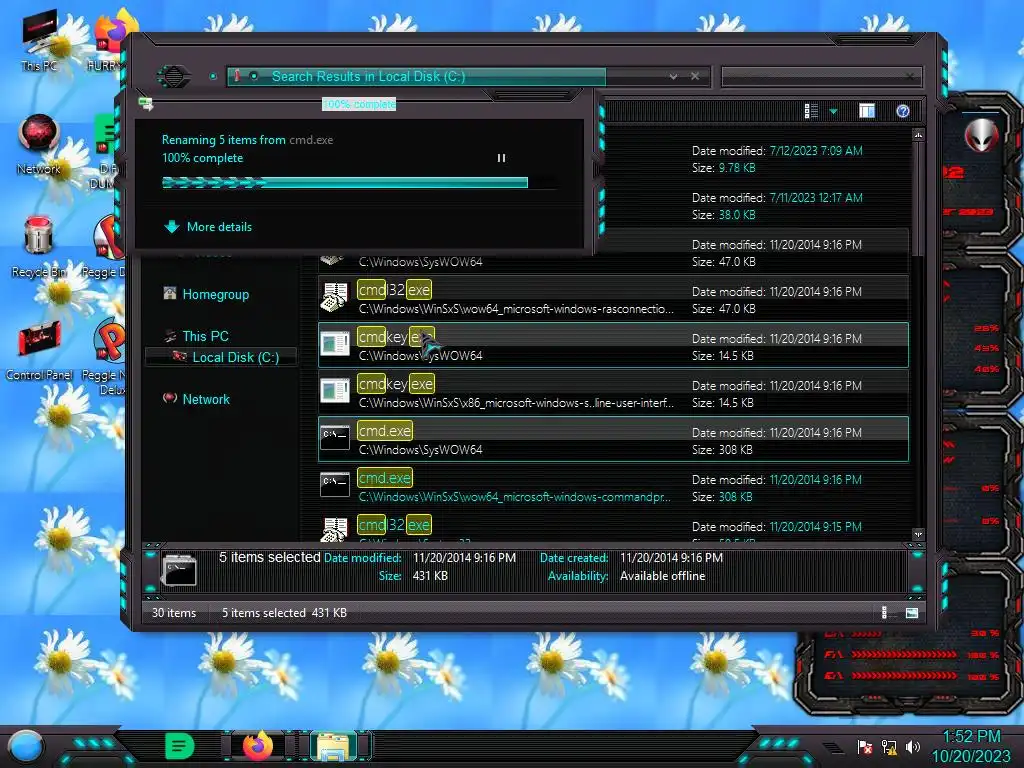Click the rename dialog title bar icon
The width and height of the screenshot is (1024, 768).
point(146,104)
